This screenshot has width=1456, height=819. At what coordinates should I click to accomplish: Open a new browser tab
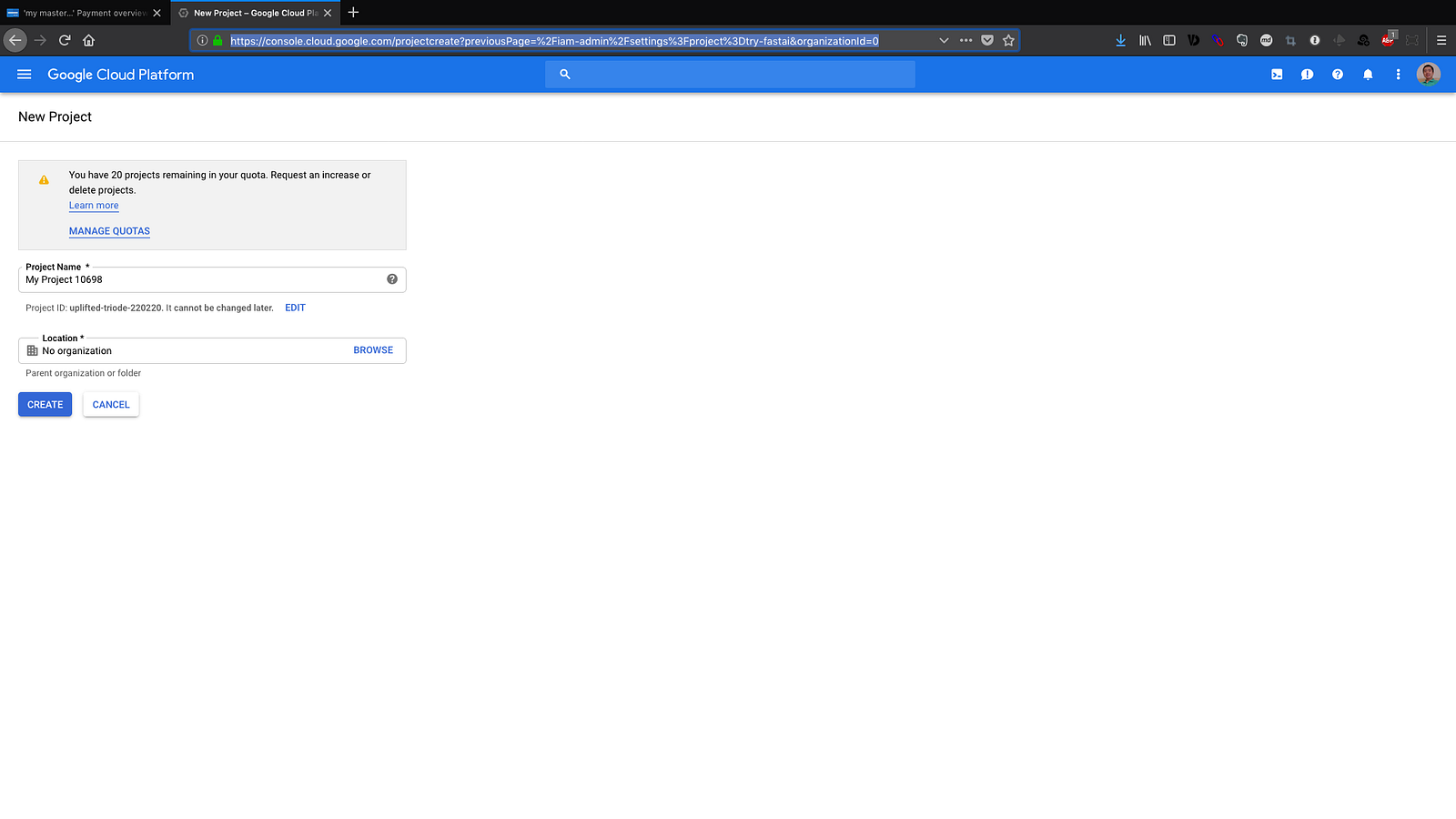(353, 13)
